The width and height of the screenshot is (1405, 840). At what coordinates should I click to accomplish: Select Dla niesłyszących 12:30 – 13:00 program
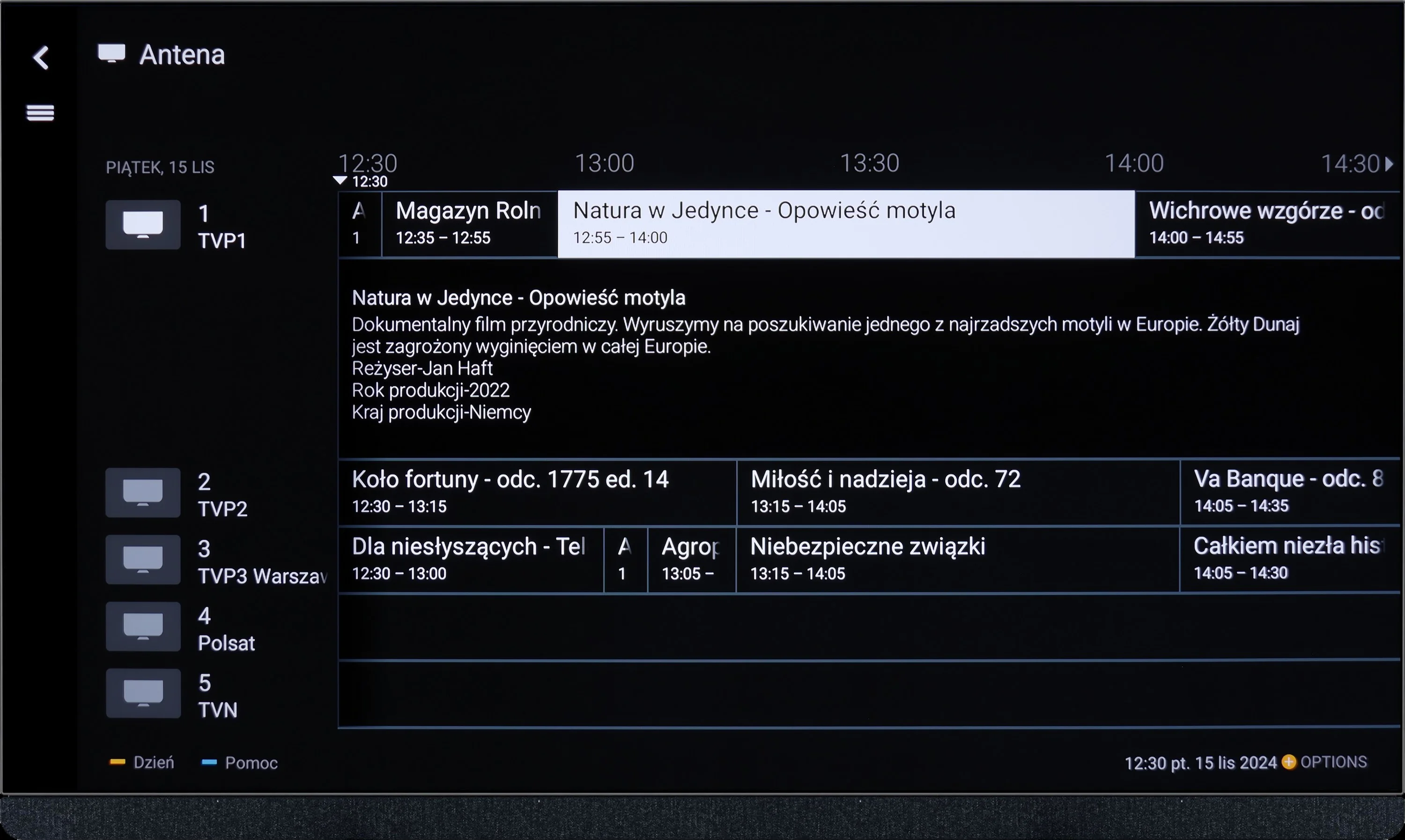[471, 560]
